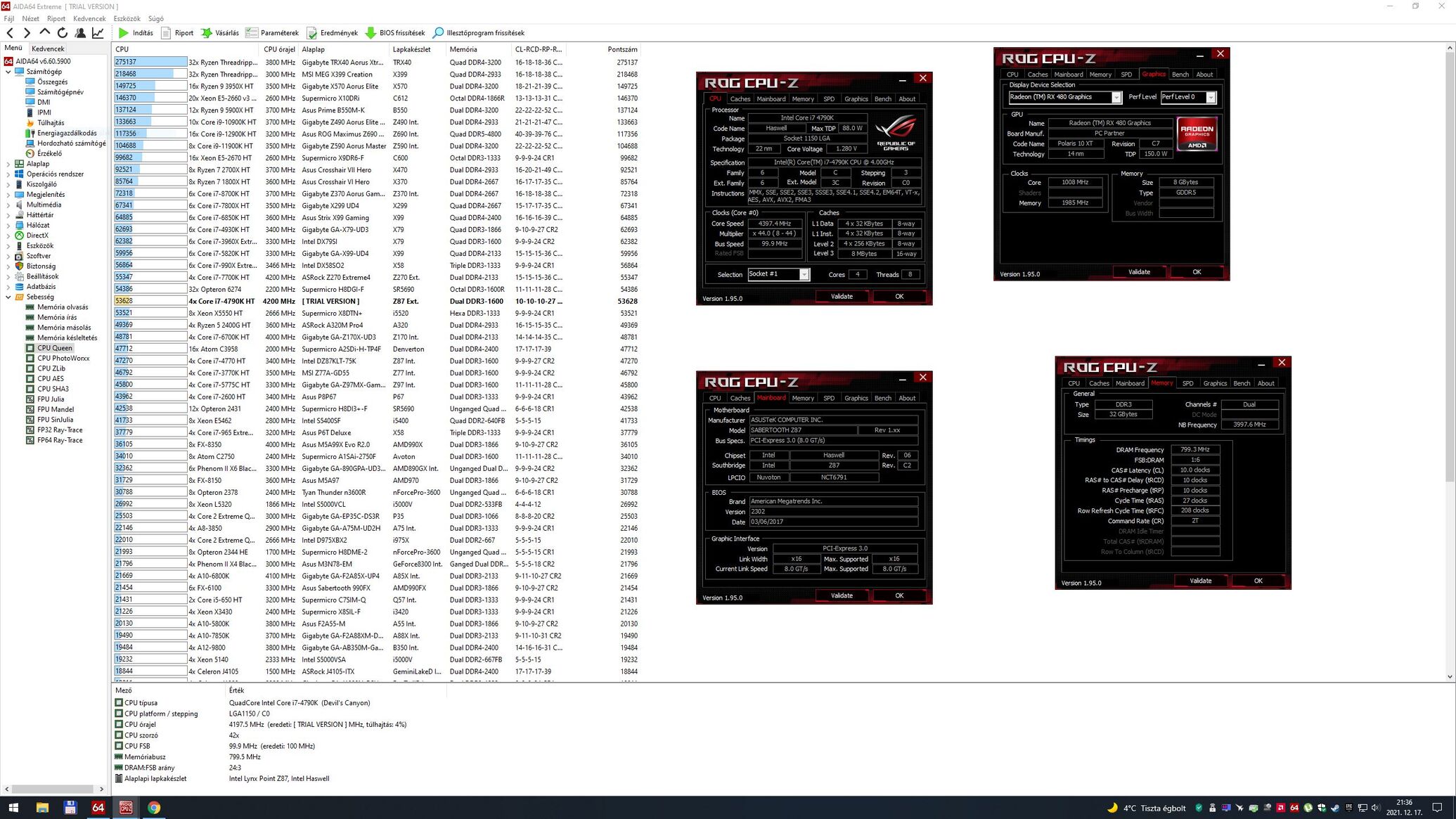Screen dimensions: 1456x819
Task: Open Illesztőprogram frissítések driver updates
Action: coord(479,33)
